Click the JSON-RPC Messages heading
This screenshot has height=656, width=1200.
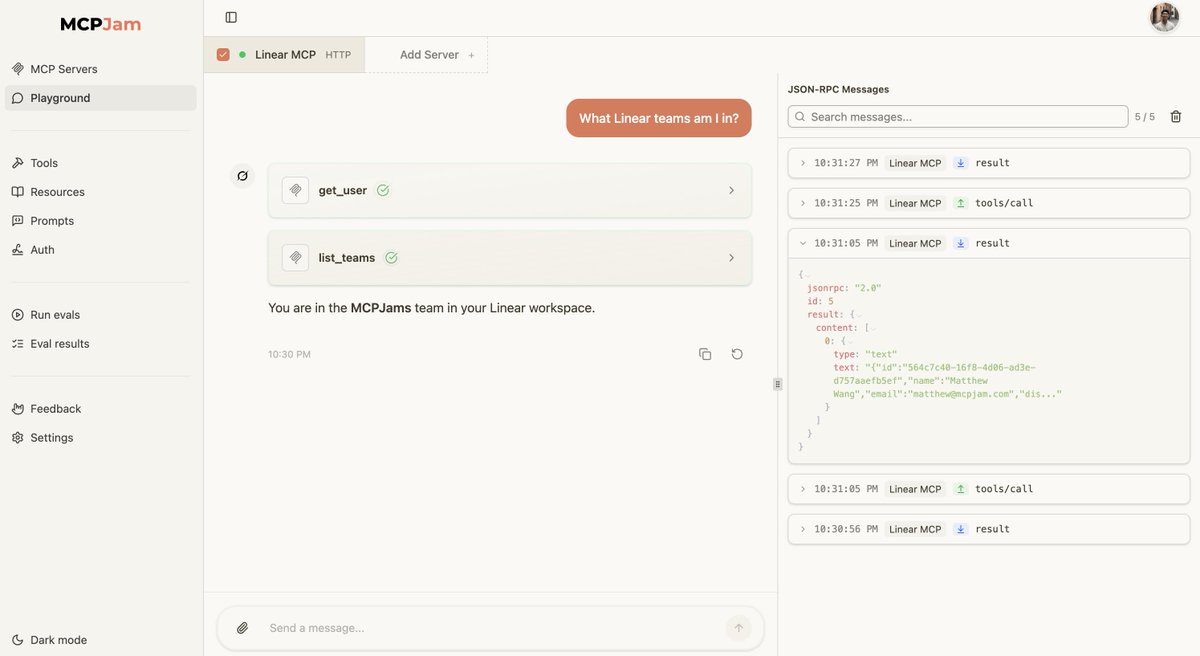(838, 89)
